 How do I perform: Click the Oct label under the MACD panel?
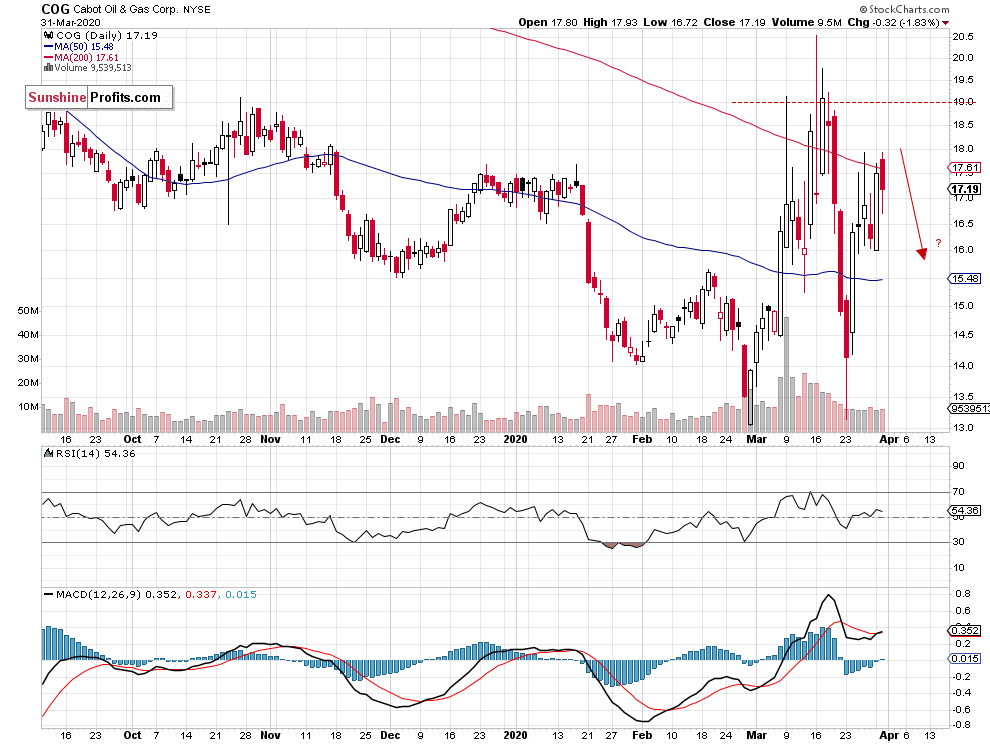click(x=133, y=735)
